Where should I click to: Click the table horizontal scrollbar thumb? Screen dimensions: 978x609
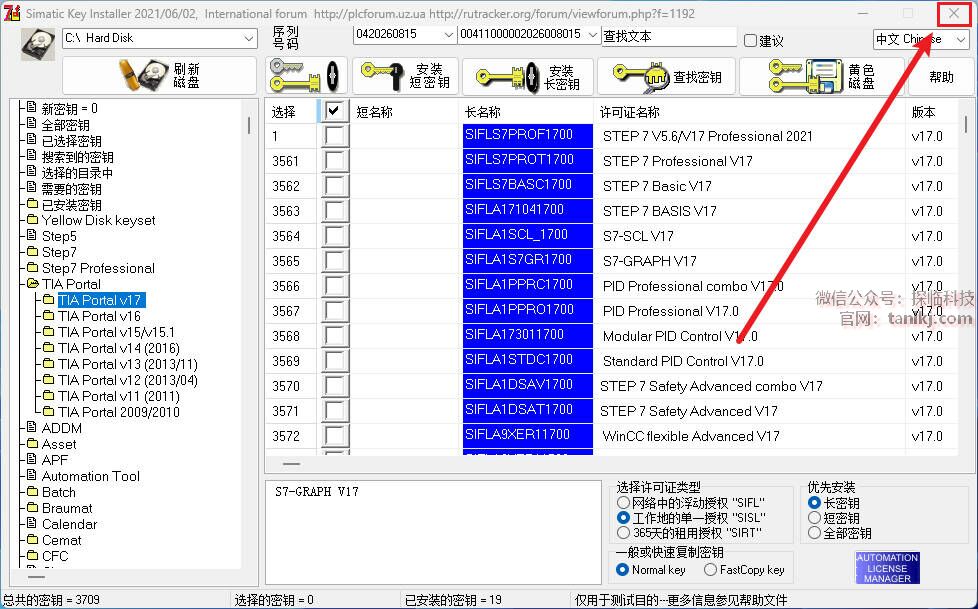pos(291,464)
